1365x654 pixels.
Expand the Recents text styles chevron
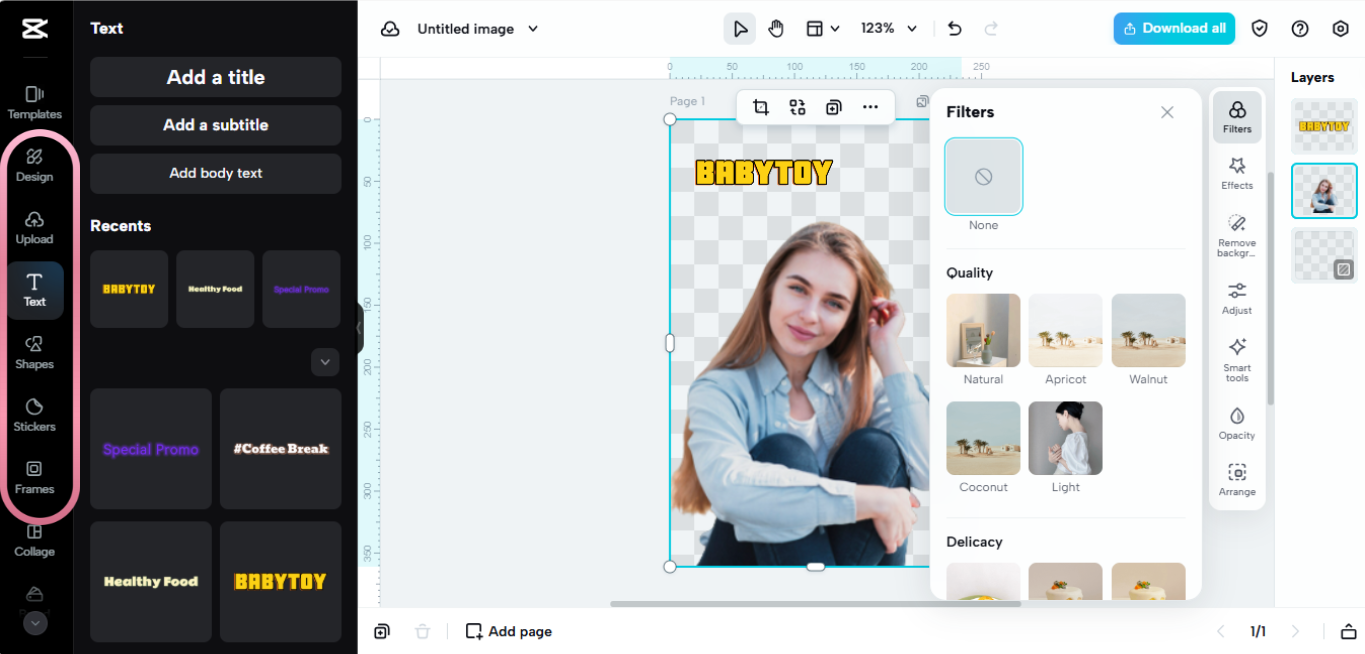[x=325, y=362]
